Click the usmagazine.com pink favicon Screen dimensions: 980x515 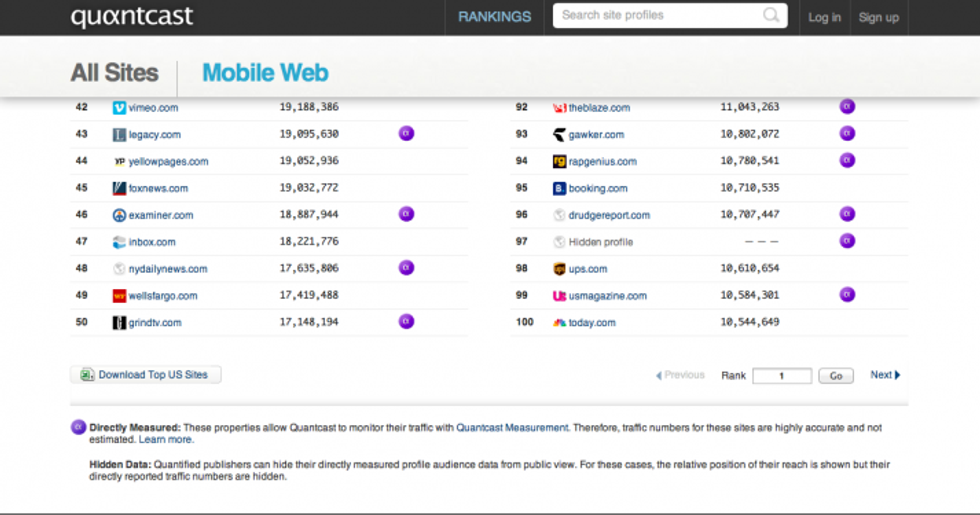click(x=560, y=296)
